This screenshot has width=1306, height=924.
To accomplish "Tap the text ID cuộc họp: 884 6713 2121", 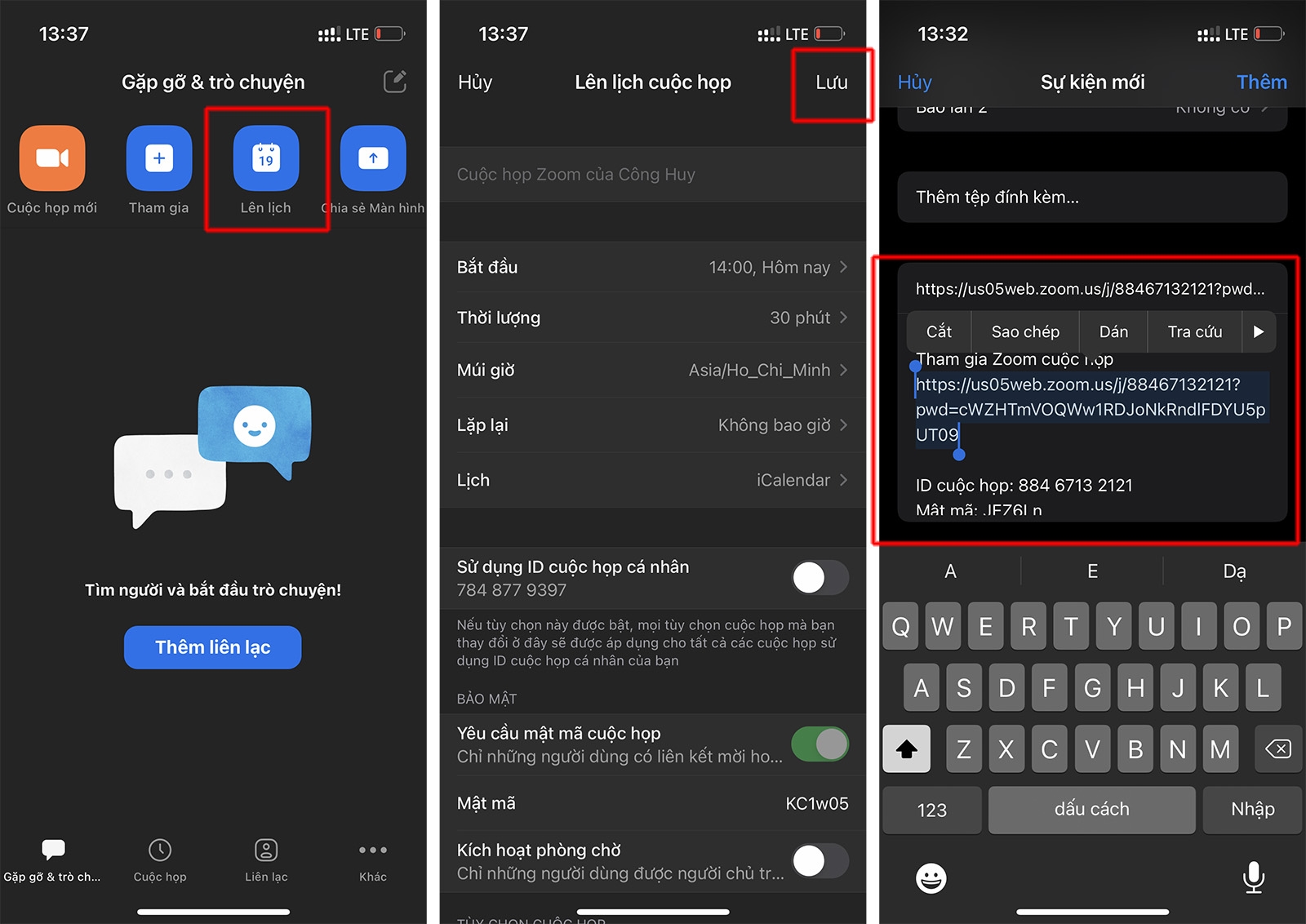I will coord(1024,486).
